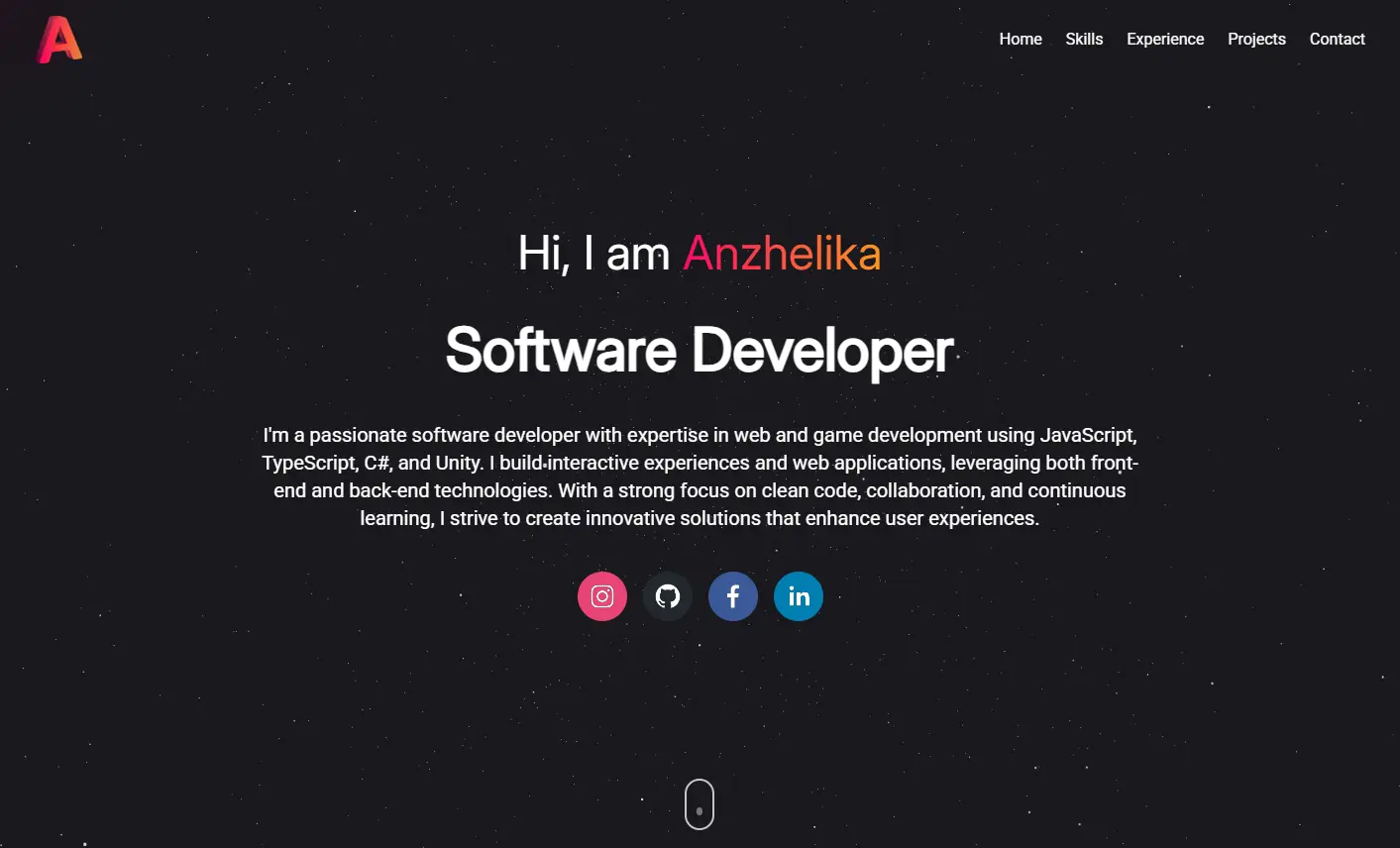Screen dimensions: 1400x848
Task: Open the Instagram profile icon
Action: pos(602,596)
